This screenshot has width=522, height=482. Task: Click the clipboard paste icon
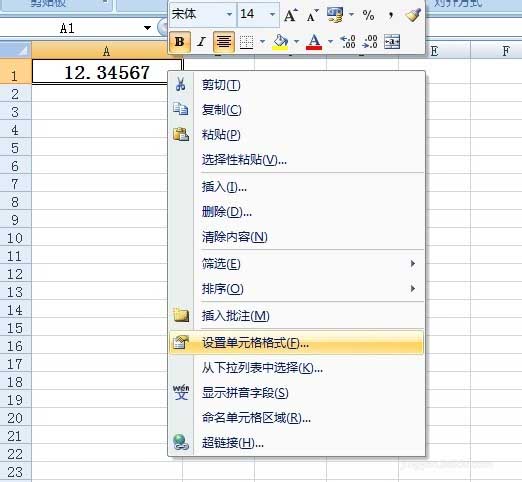coord(181,134)
